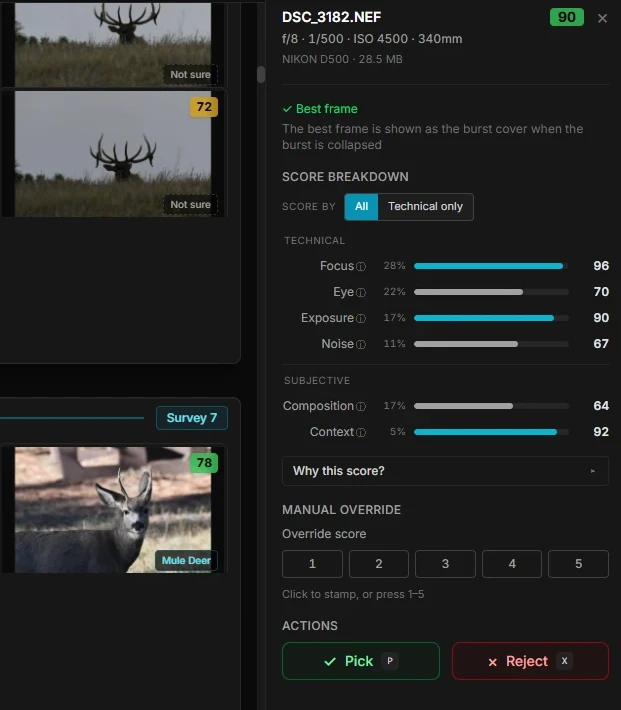Open the Mule Deer thumbnail scored 78
The width and height of the screenshot is (621, 710).
[113, 510]
